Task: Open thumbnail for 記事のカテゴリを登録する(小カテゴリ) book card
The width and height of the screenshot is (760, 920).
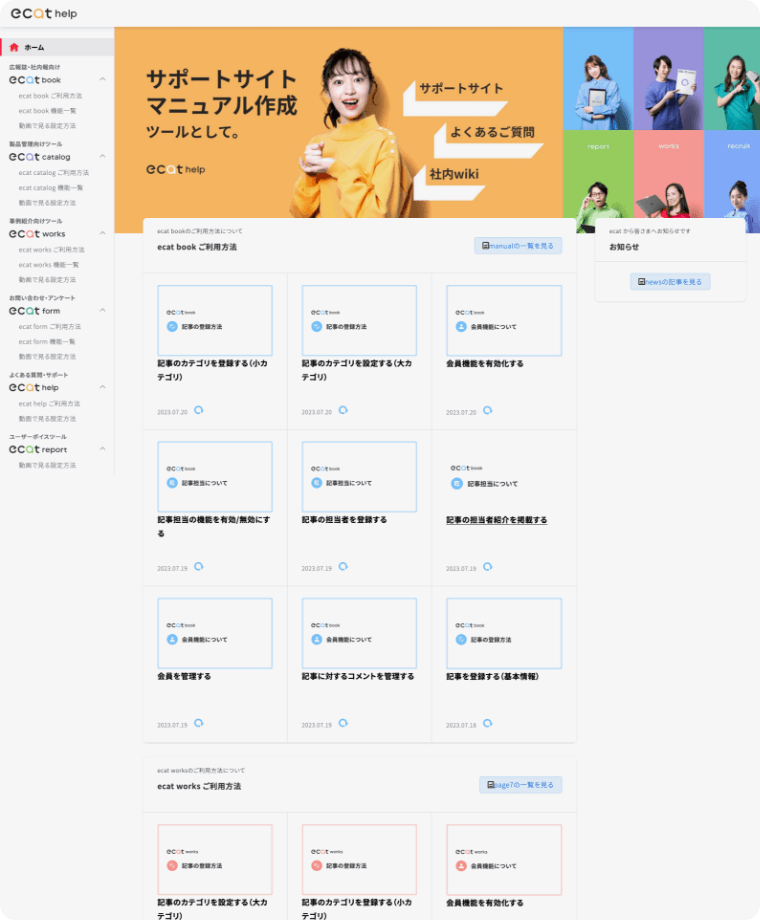Action: (x=215, y=320)
